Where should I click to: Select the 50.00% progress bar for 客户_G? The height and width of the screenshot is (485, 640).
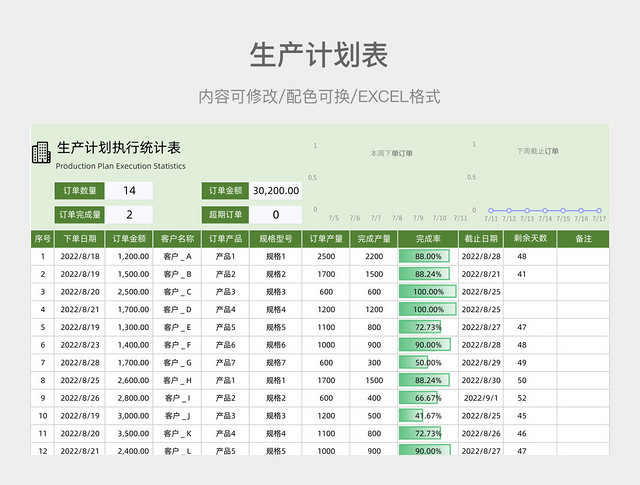pos(413,363)
